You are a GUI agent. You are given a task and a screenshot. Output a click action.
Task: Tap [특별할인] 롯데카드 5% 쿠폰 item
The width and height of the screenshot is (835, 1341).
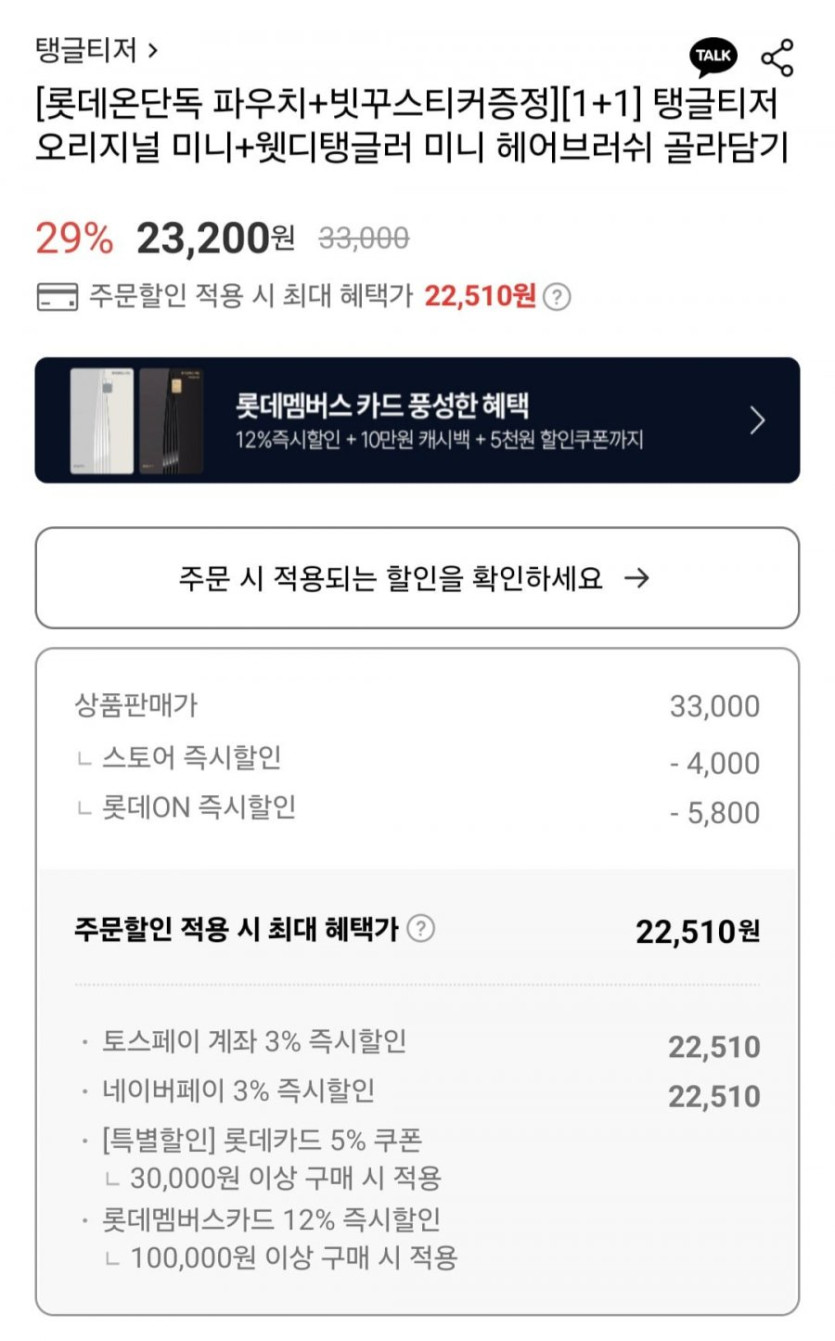click(261, 1140)
